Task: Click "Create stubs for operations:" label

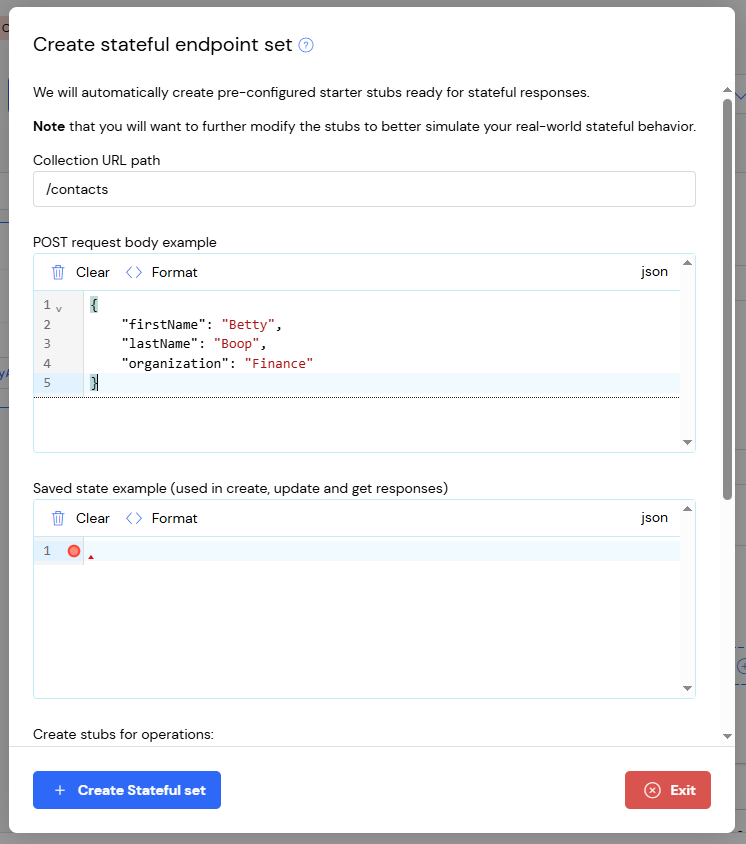Action: click(x=123, y=734)
